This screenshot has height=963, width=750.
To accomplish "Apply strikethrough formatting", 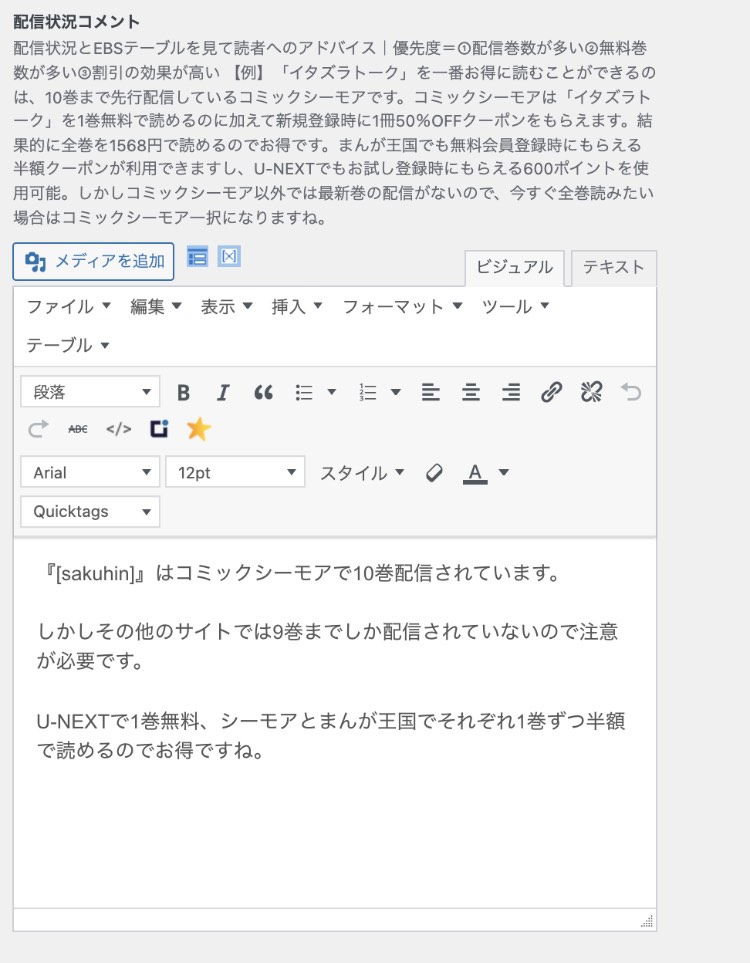I will (x=78, y=429).
